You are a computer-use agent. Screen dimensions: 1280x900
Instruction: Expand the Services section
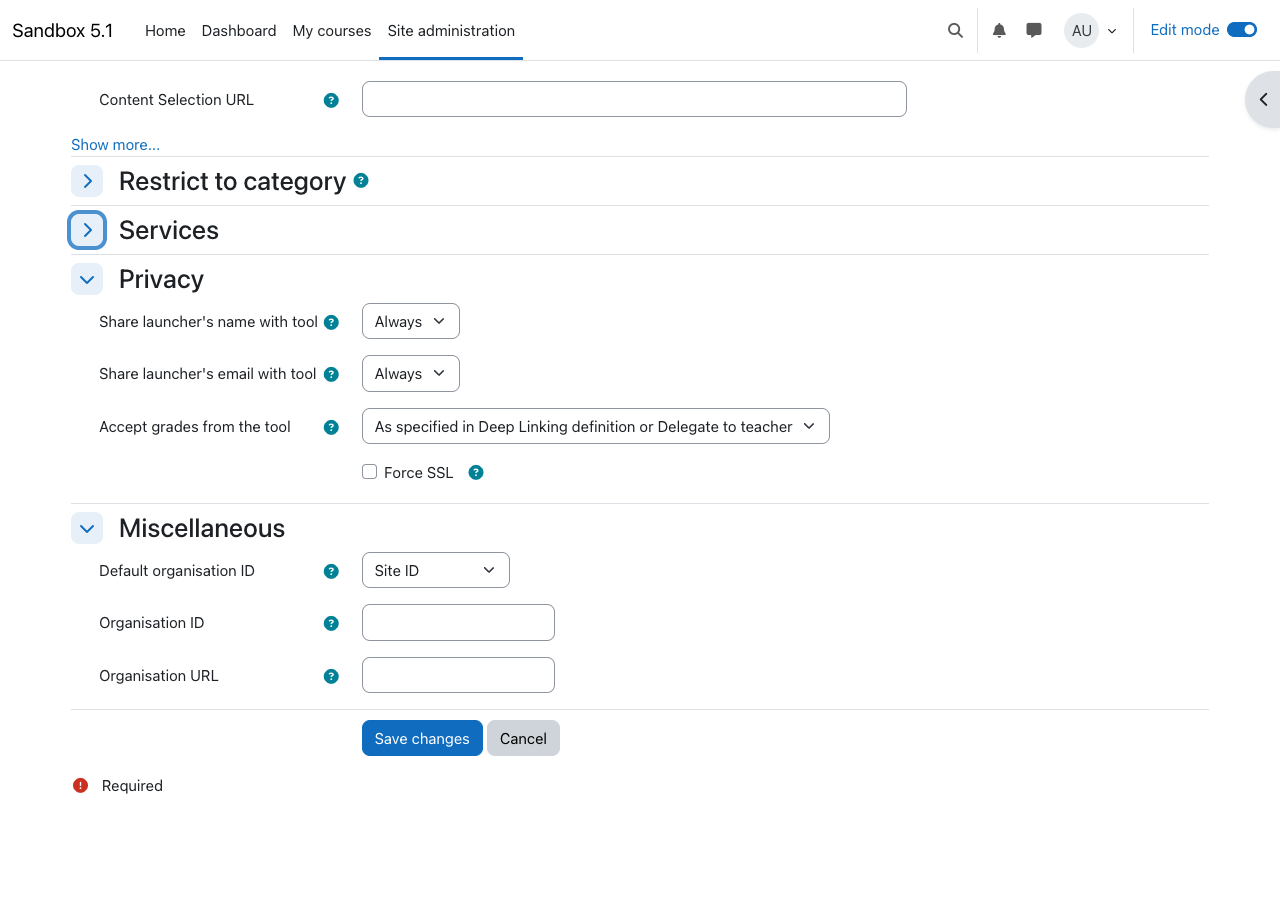[x=87, y=230]
